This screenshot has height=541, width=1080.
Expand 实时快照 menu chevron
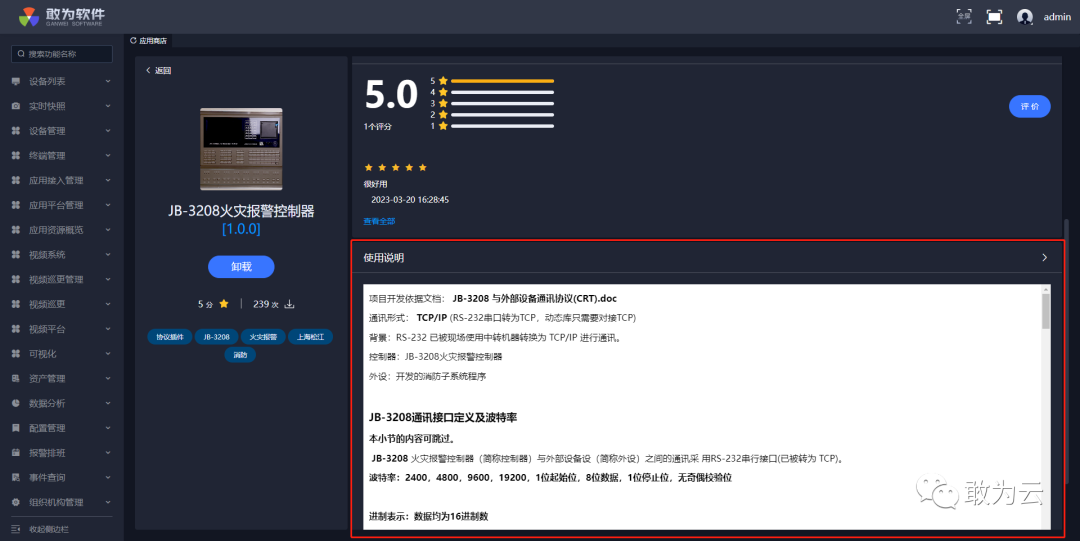108,106
